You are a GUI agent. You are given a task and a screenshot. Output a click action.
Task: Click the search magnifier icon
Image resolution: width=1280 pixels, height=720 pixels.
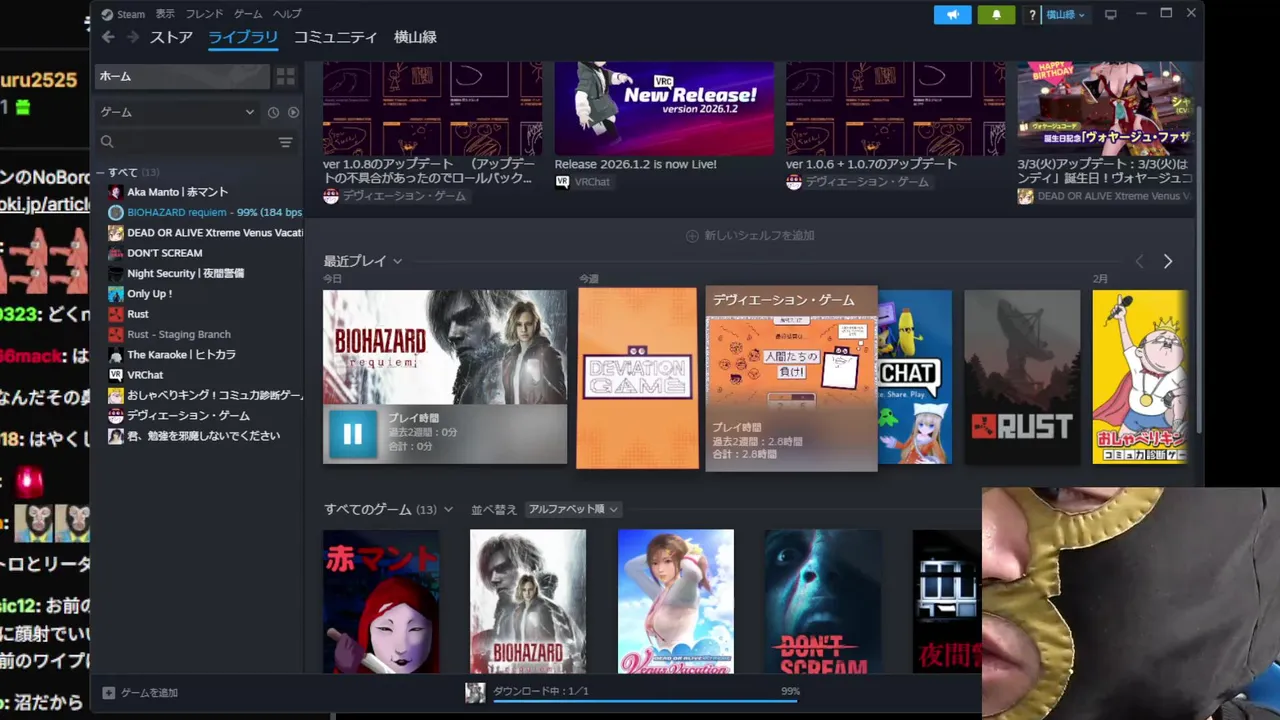click(x=107, y=142)
